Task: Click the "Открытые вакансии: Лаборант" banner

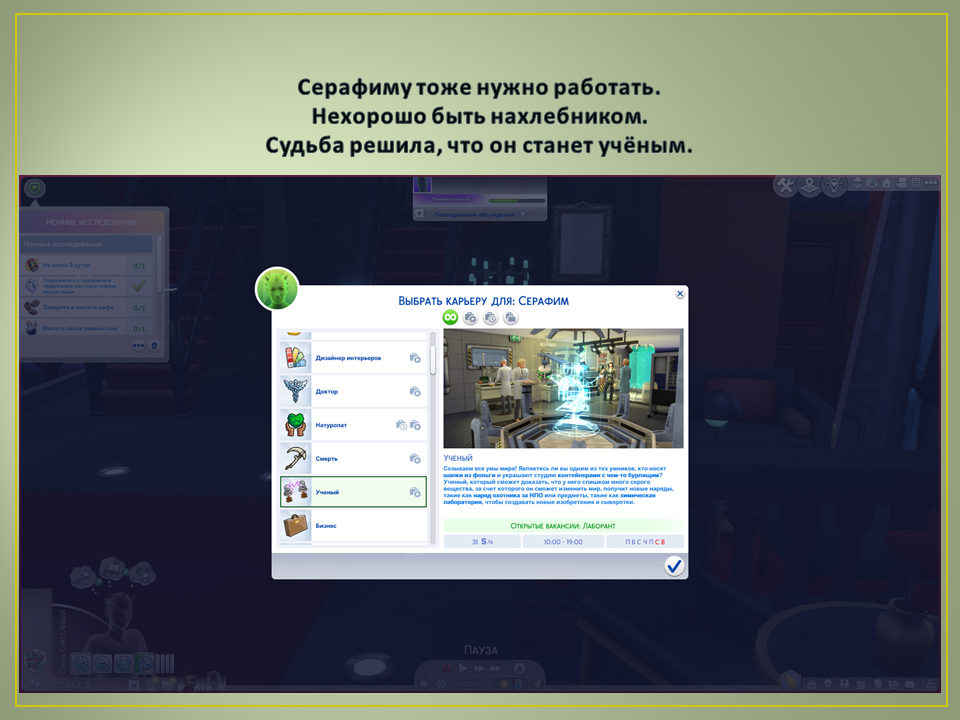Action: 563,526
